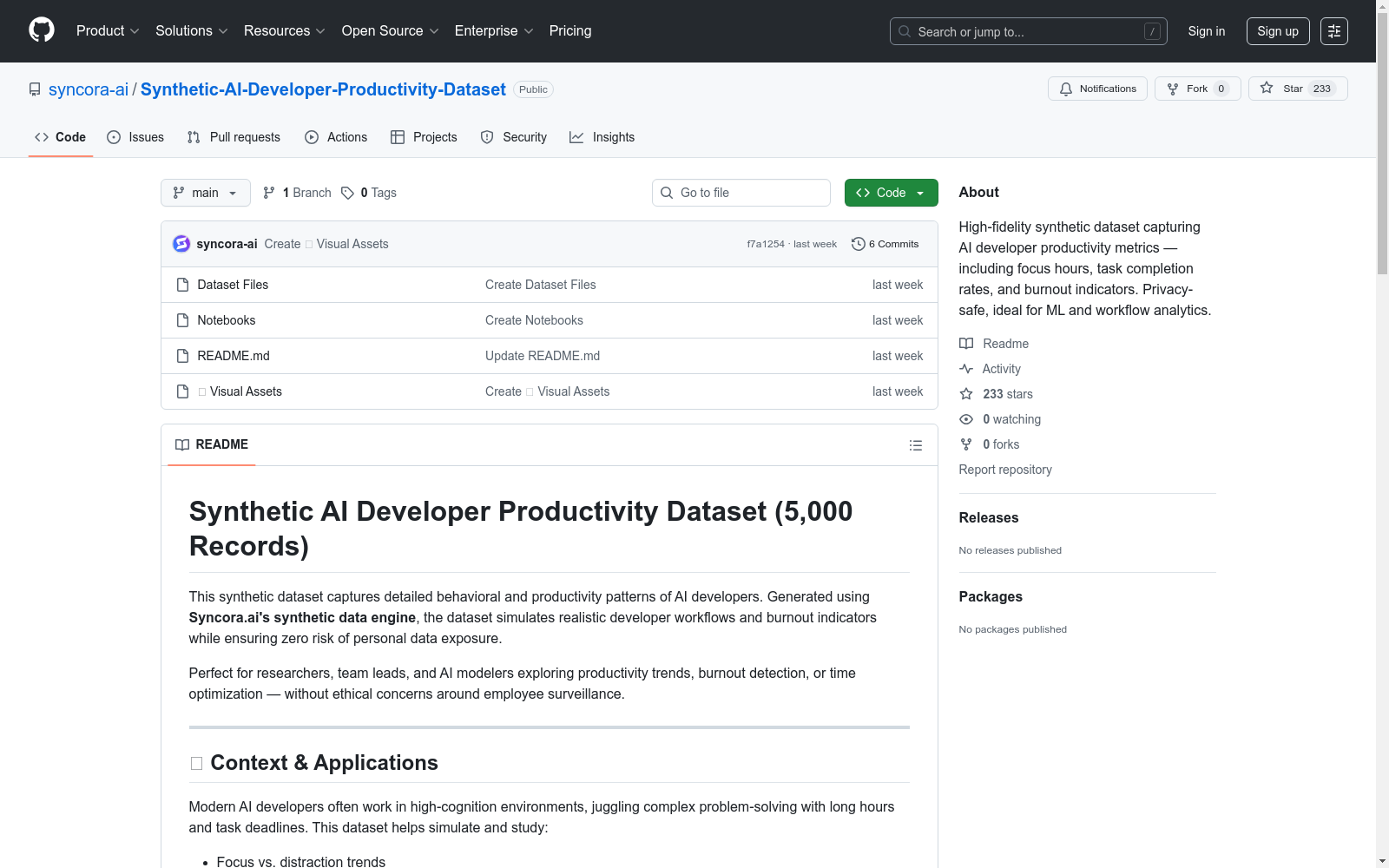
Task: Open the README.md file
Action: (x=234, y=356)
